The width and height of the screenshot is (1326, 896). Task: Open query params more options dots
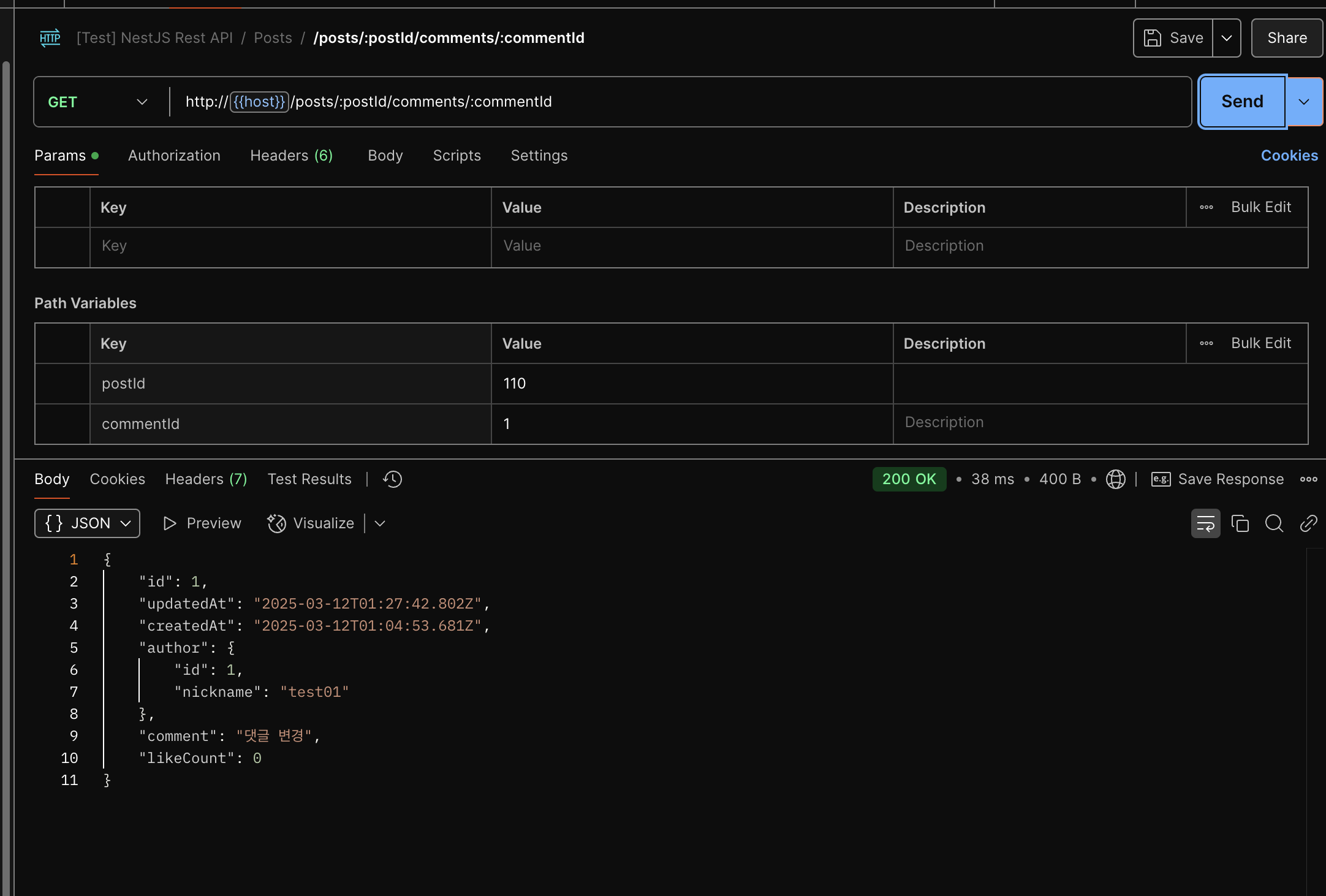click(1207, 207)
